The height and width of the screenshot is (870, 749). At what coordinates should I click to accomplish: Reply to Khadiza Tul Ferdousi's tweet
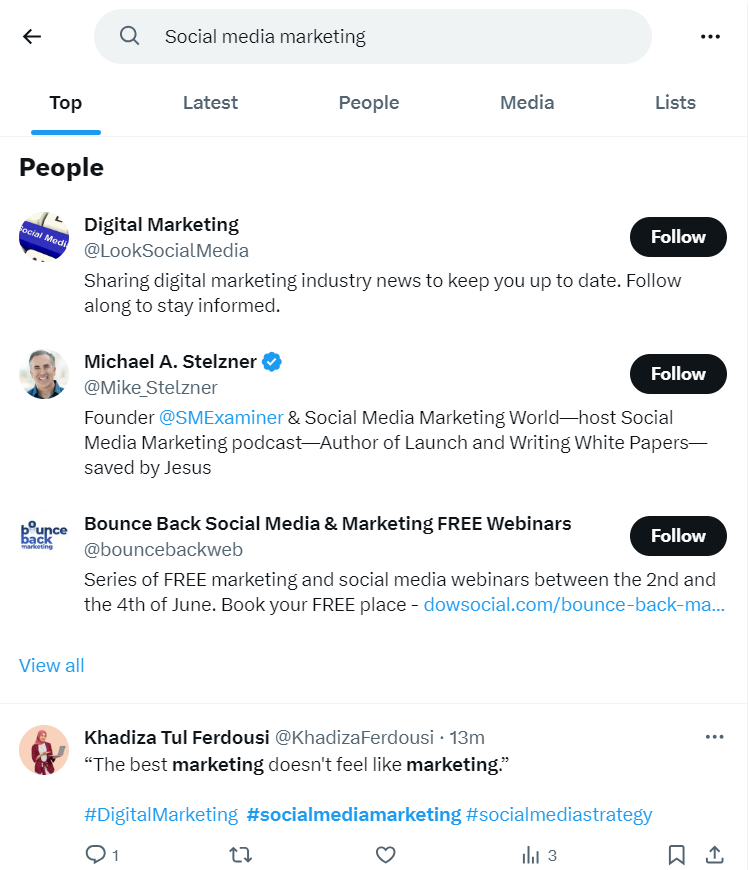97,855
